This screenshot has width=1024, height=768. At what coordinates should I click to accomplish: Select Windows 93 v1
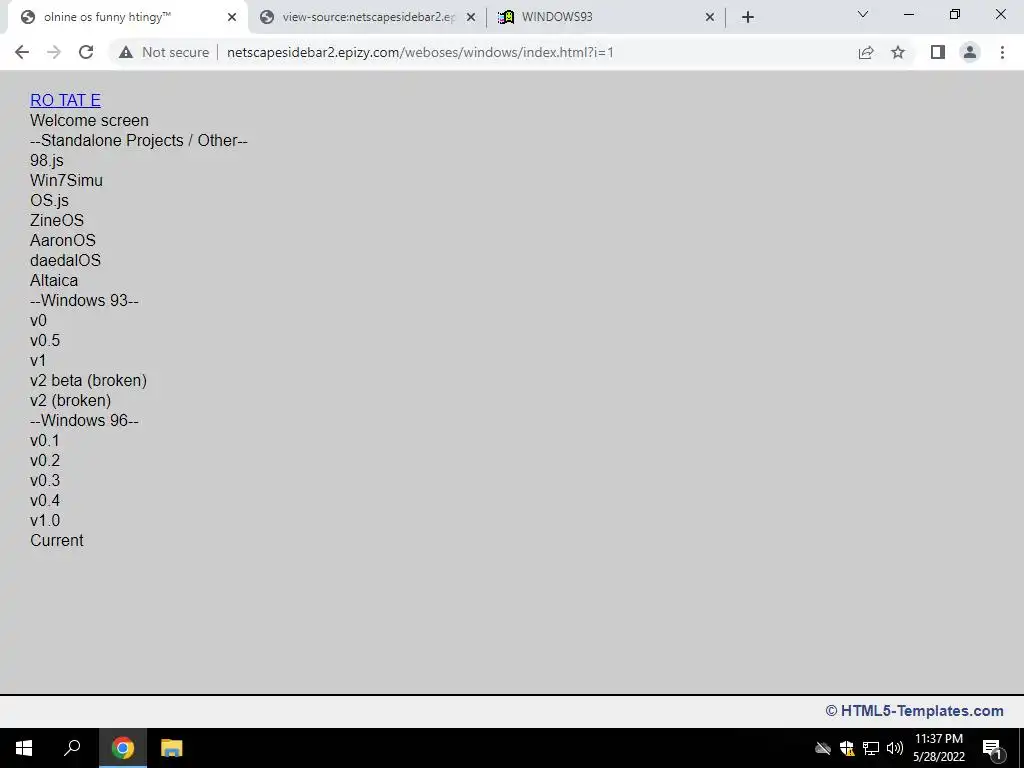click(39, 360)
